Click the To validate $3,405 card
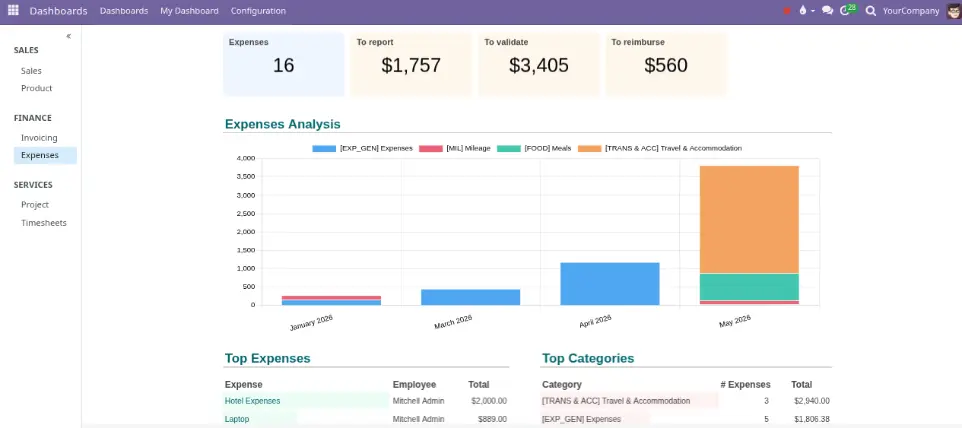The image size is (962, 428). click(x=539, y=64)
